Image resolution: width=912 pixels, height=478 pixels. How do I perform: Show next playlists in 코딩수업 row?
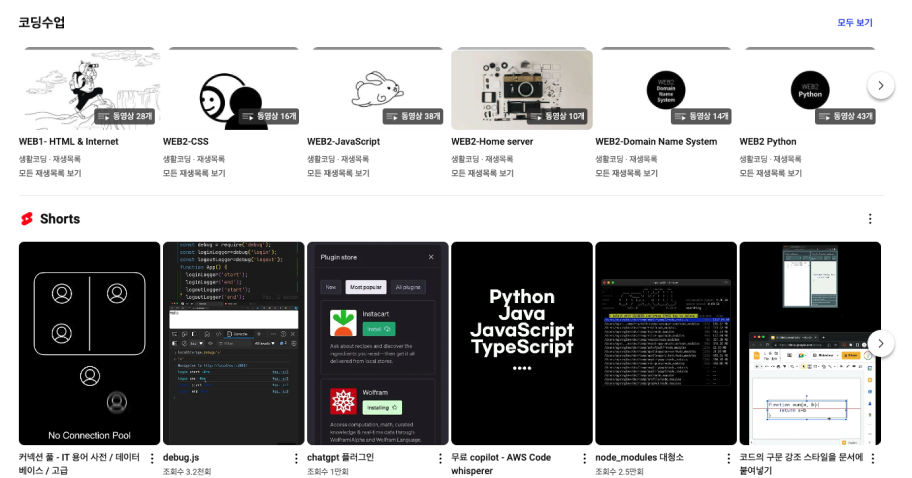pos(881,85)
